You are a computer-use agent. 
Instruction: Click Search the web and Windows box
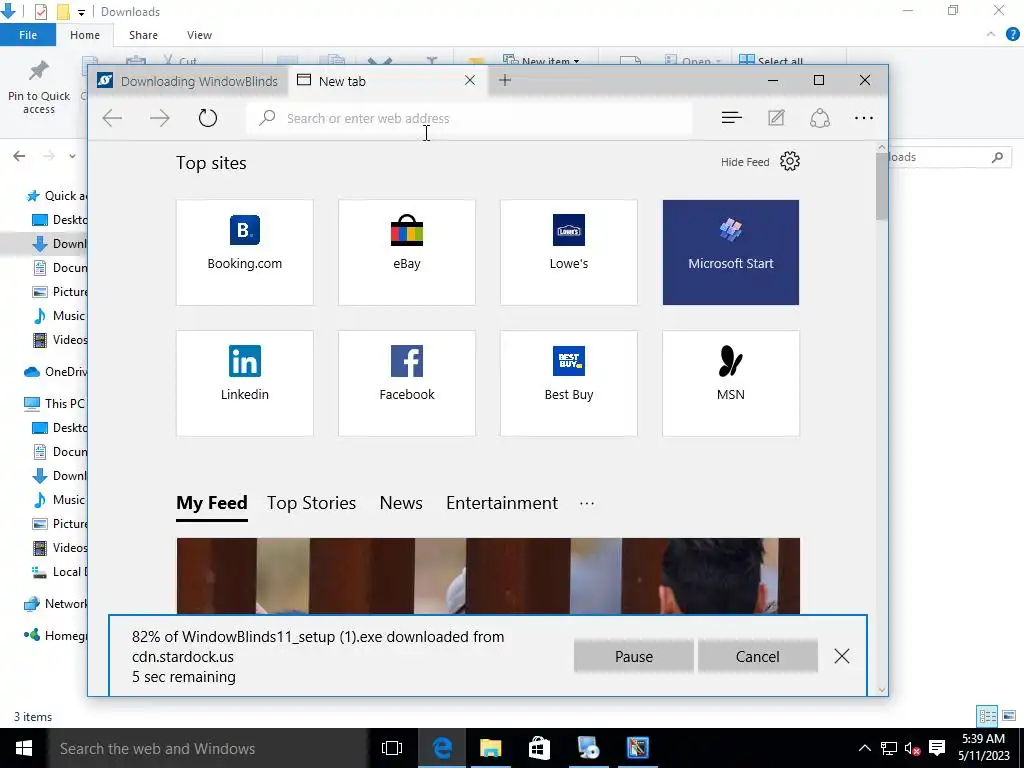pos(208,748)
